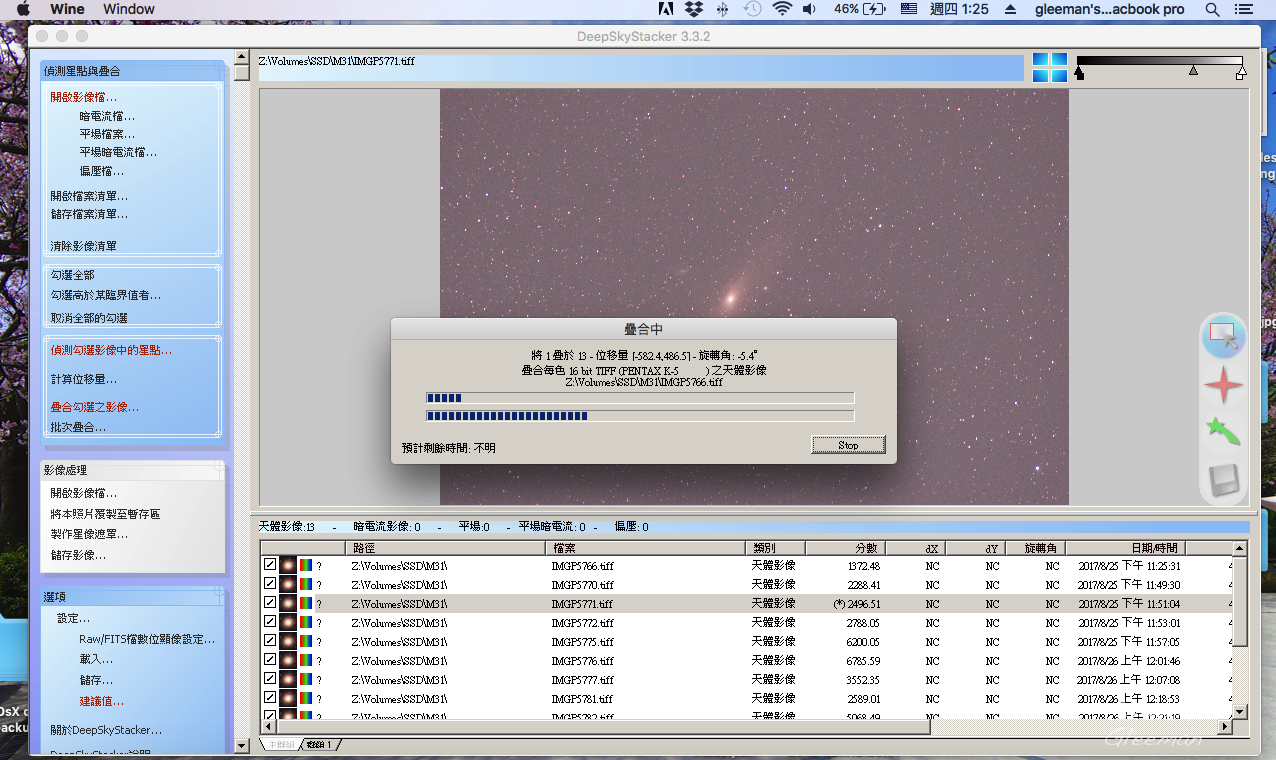Collapse the 偵測星點與疊合 panel header
Viewport: 1276px width, 760px height.
tap(133, 71)
